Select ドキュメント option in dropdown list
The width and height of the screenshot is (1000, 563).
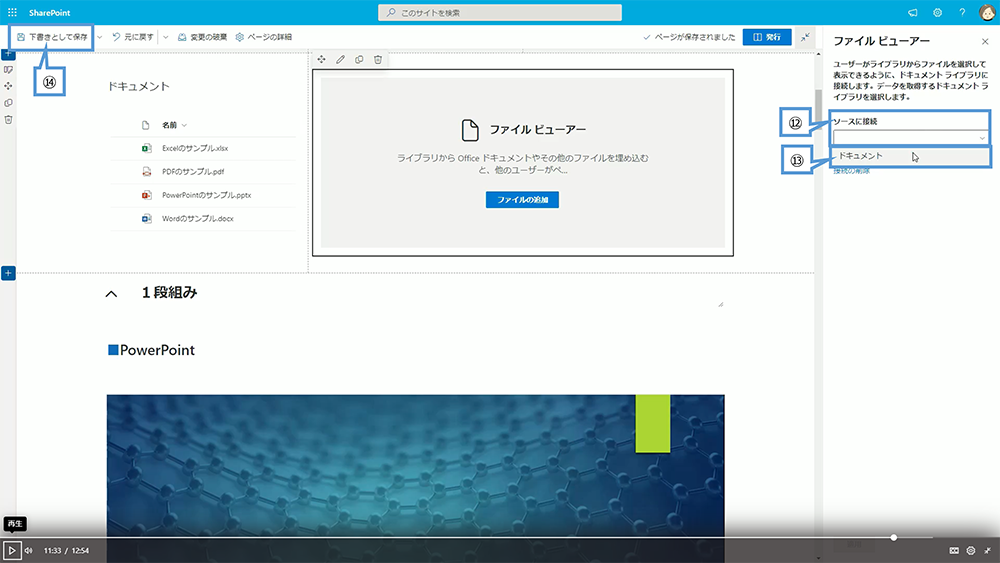[911, 156]
